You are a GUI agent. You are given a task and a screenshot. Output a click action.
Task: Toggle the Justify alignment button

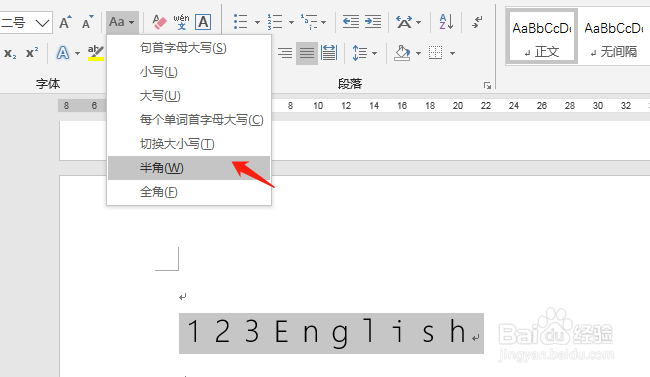[x=307, y=53]
